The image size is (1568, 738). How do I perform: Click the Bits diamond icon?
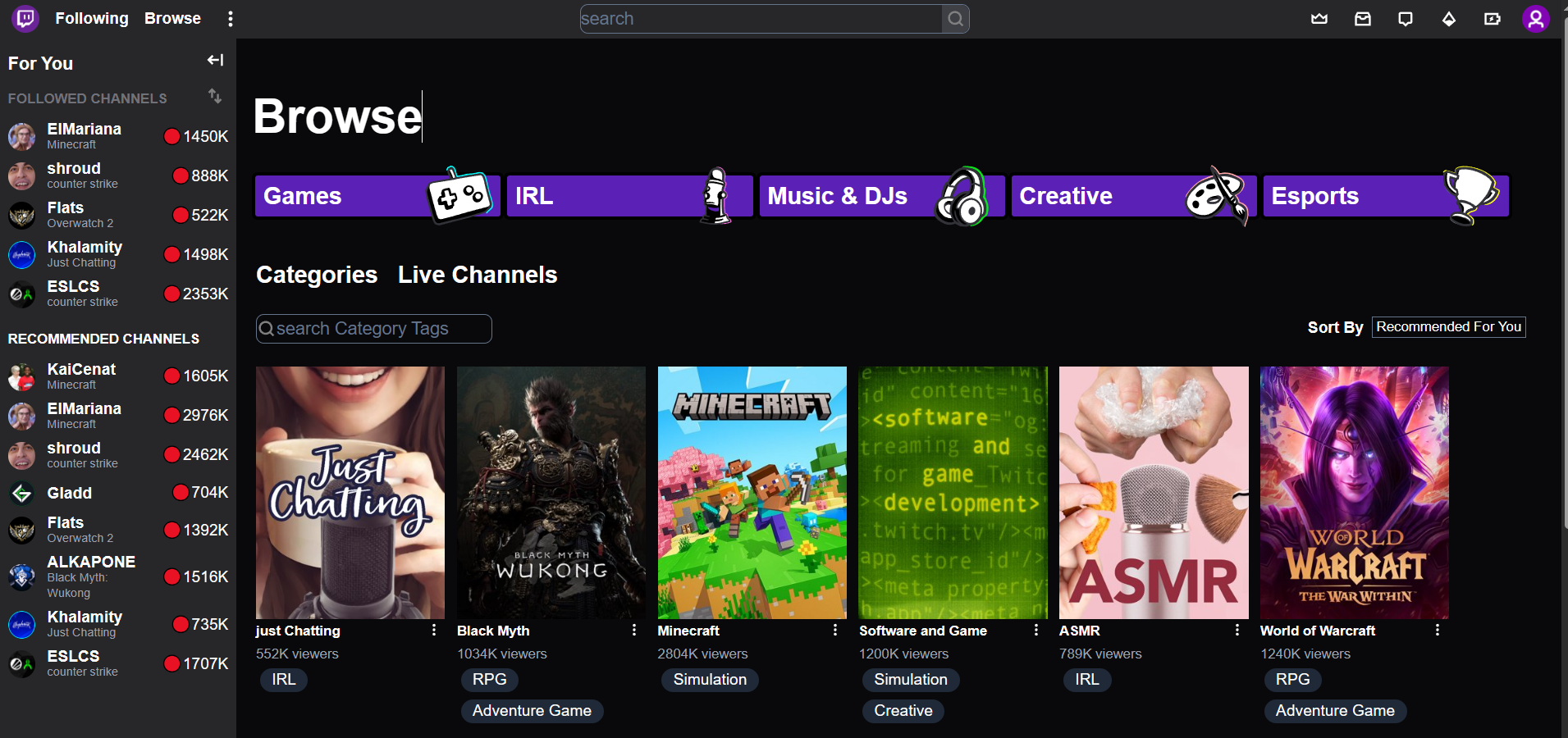point(1449,19)
